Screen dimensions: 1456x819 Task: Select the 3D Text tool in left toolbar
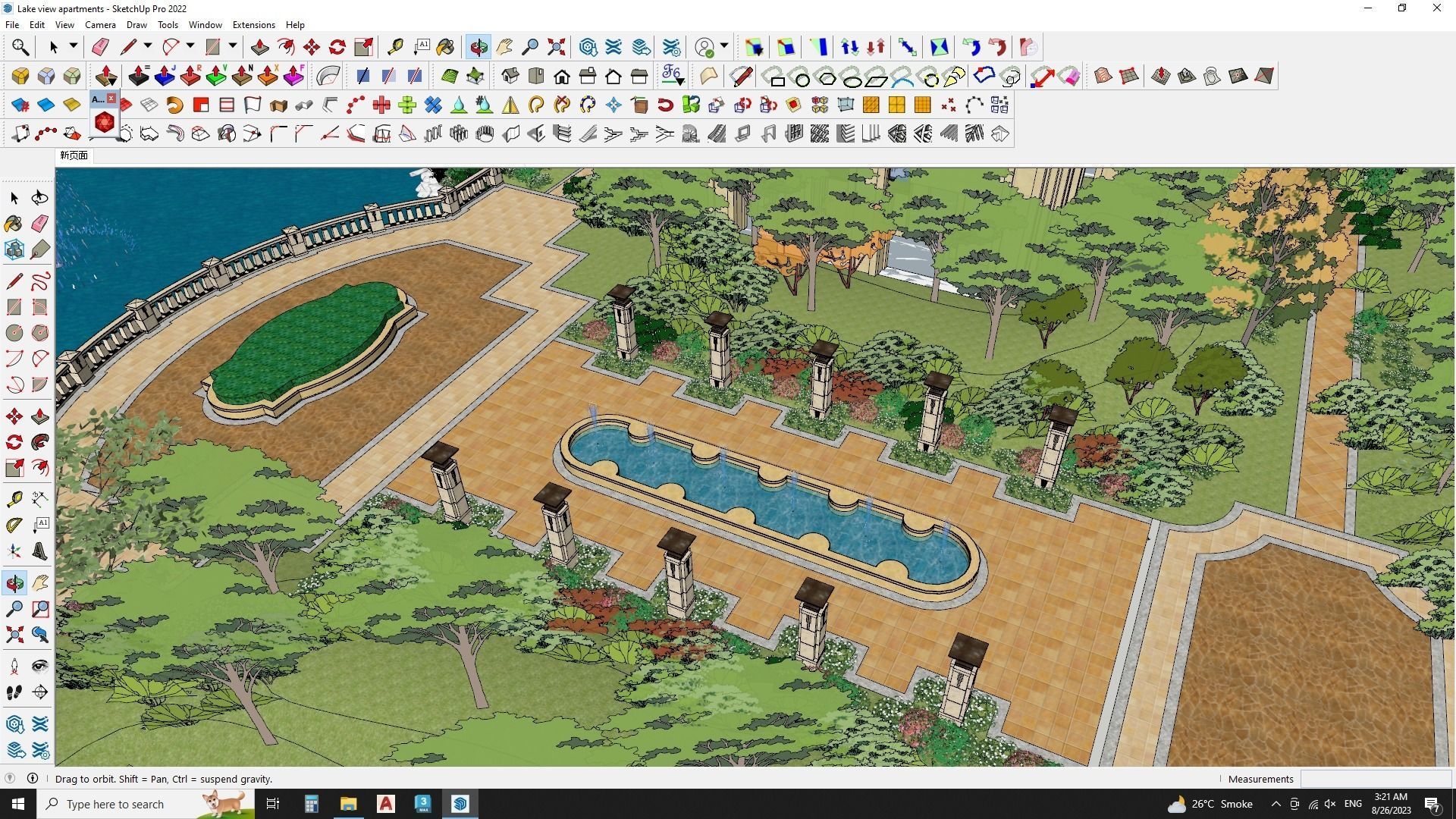(40, 551)
